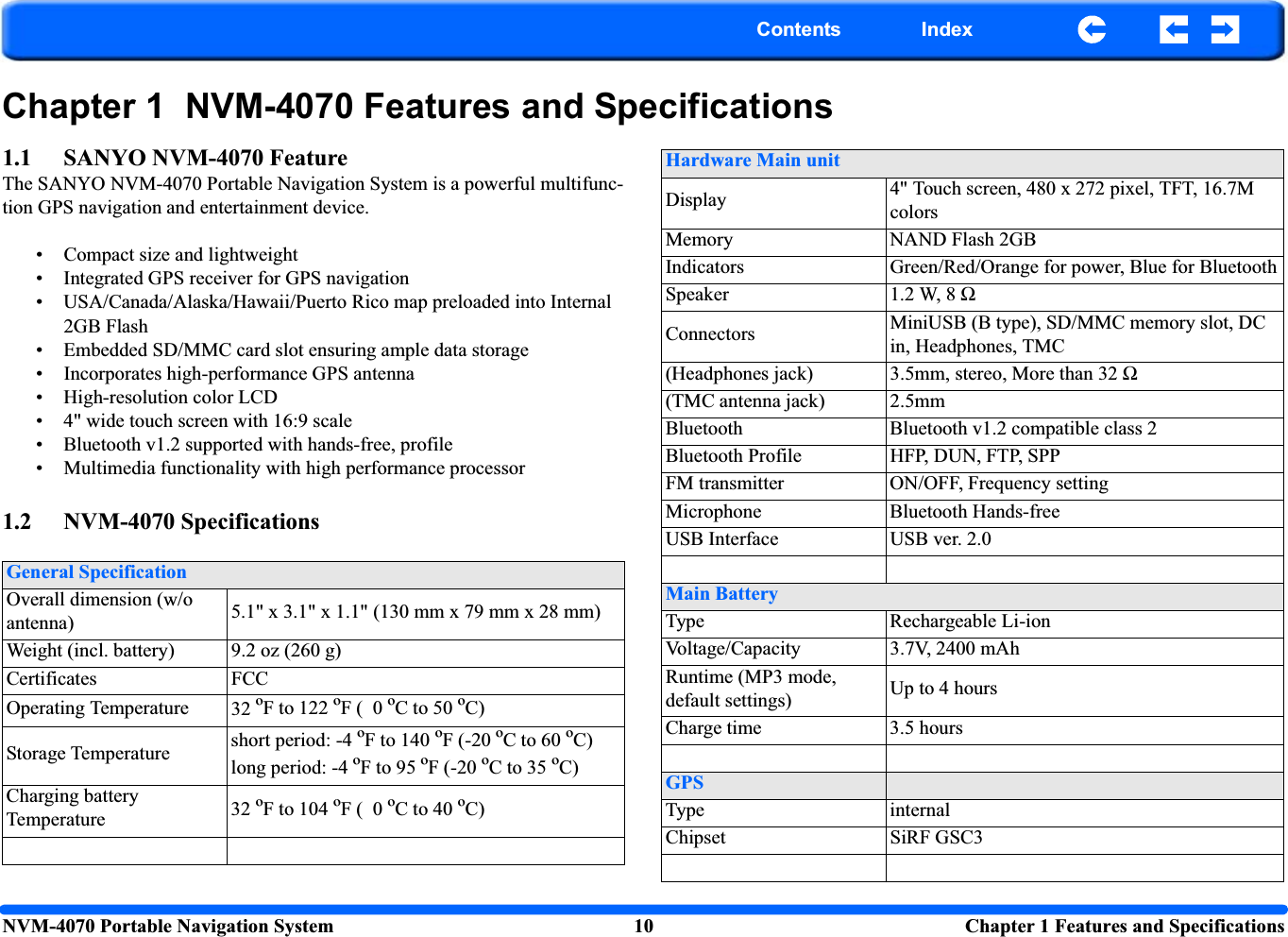1288x937 pixels.
Task: Click the chapter title 'NVM-4070 Features and Specifications'
Action: pos(509,106)
